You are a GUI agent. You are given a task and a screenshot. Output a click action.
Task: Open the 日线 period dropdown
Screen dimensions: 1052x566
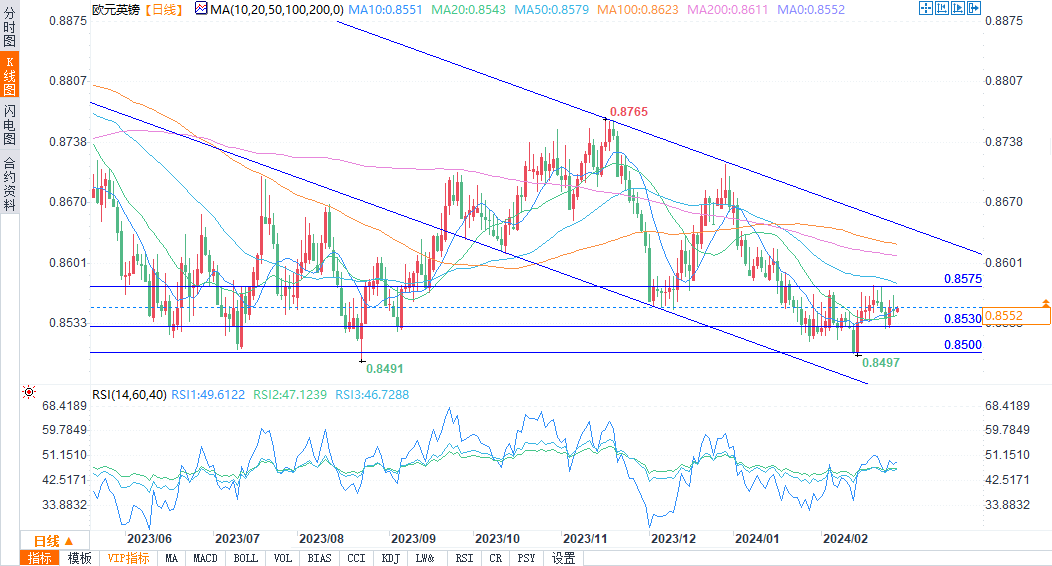54,541
